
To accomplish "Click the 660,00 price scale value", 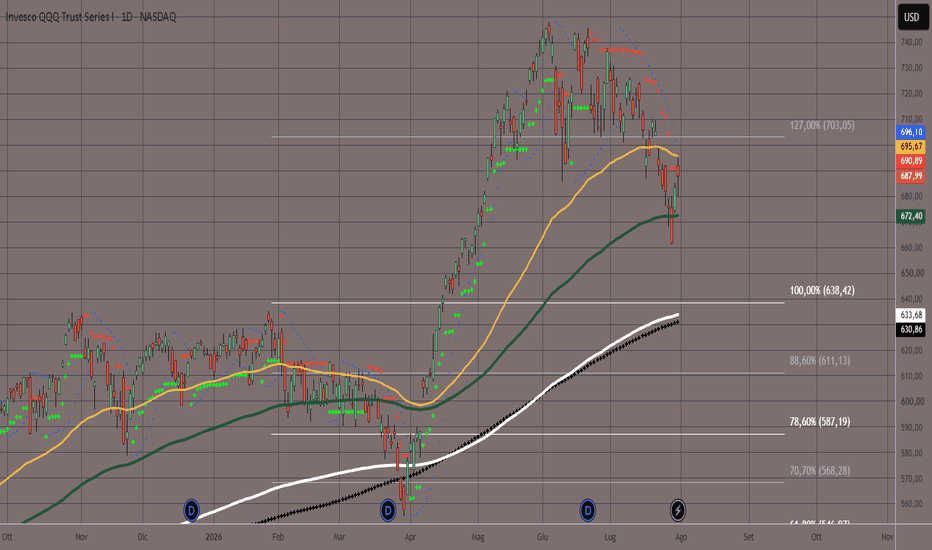I will point(911,247).
